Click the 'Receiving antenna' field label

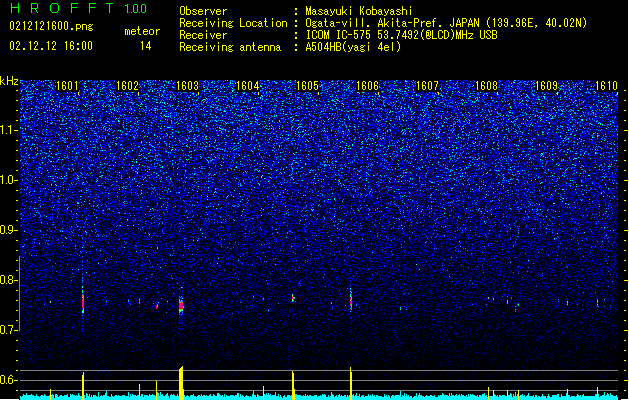(x=230, y=47)
